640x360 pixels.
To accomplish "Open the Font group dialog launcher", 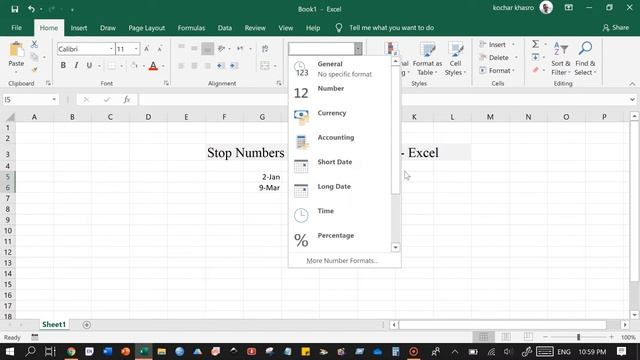I will [166, 83].
